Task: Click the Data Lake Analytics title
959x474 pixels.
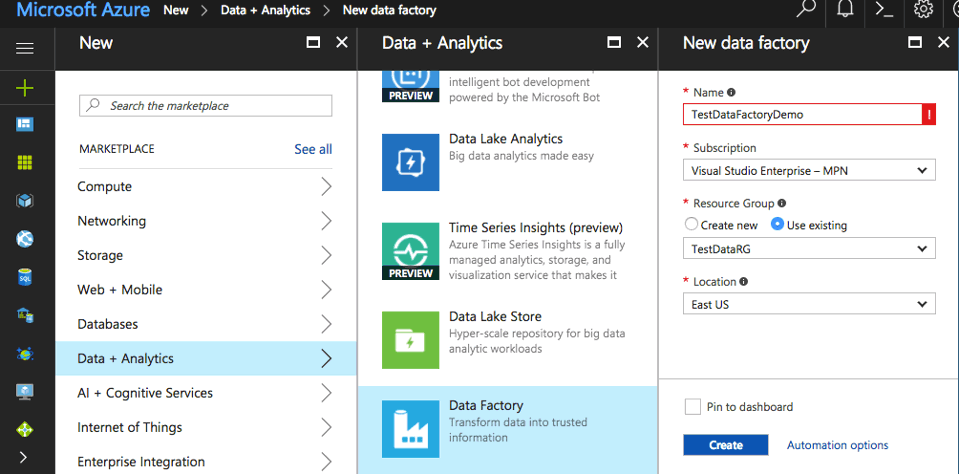Action: click(x=506, y=139)
